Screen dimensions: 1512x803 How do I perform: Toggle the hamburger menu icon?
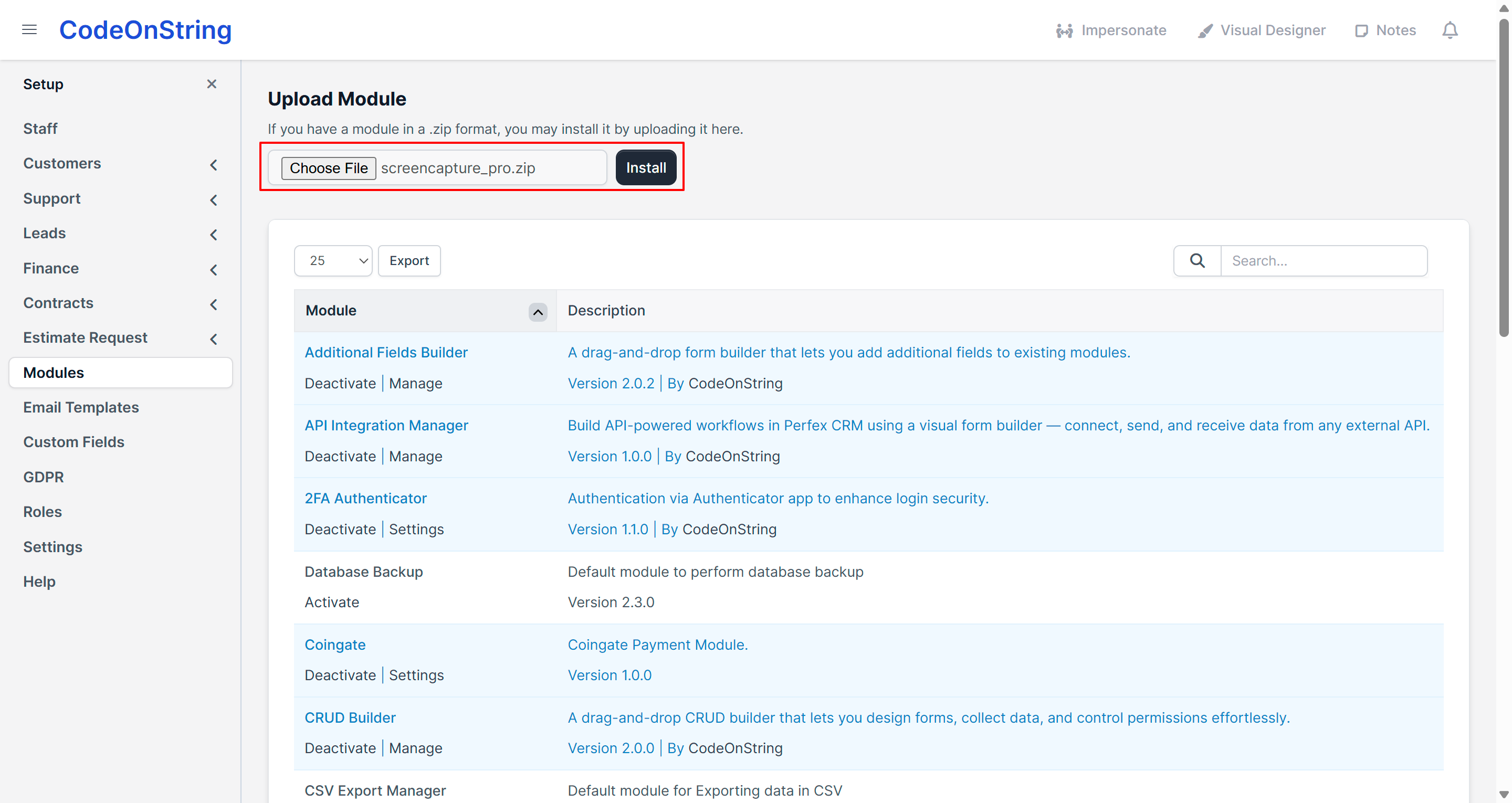29,30
